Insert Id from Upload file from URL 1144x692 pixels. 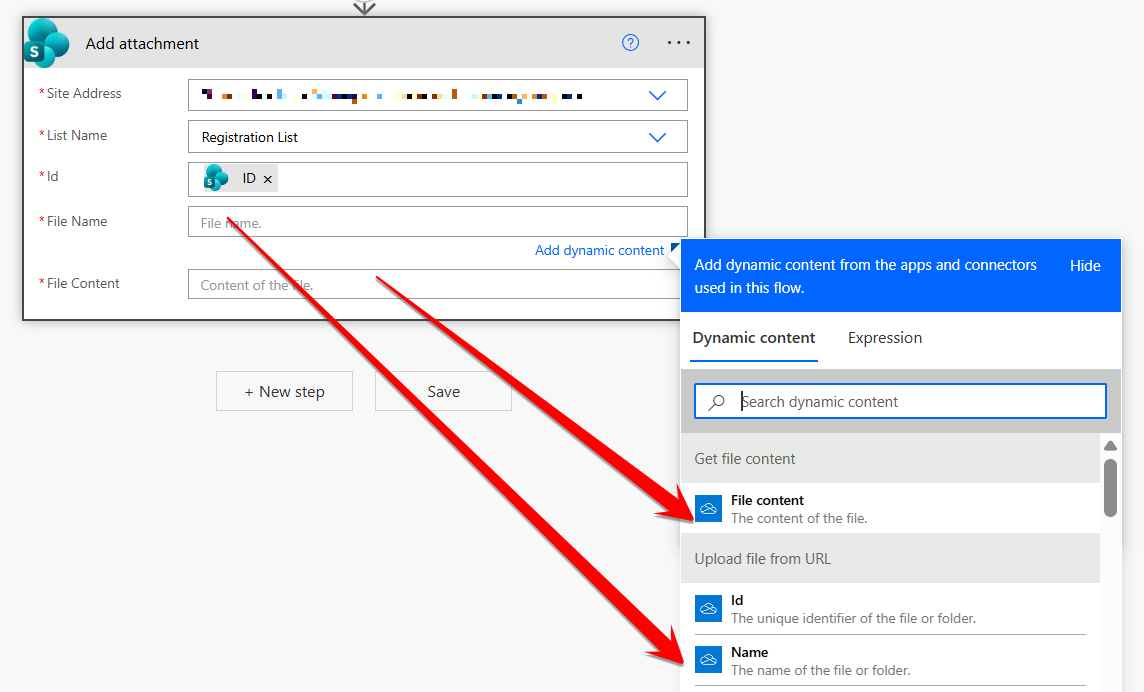(890, 609)
